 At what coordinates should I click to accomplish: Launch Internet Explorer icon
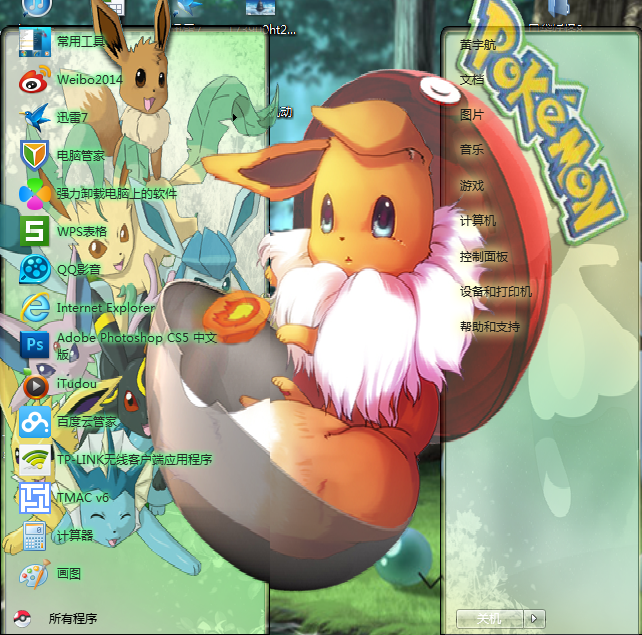tap(36, 307)
